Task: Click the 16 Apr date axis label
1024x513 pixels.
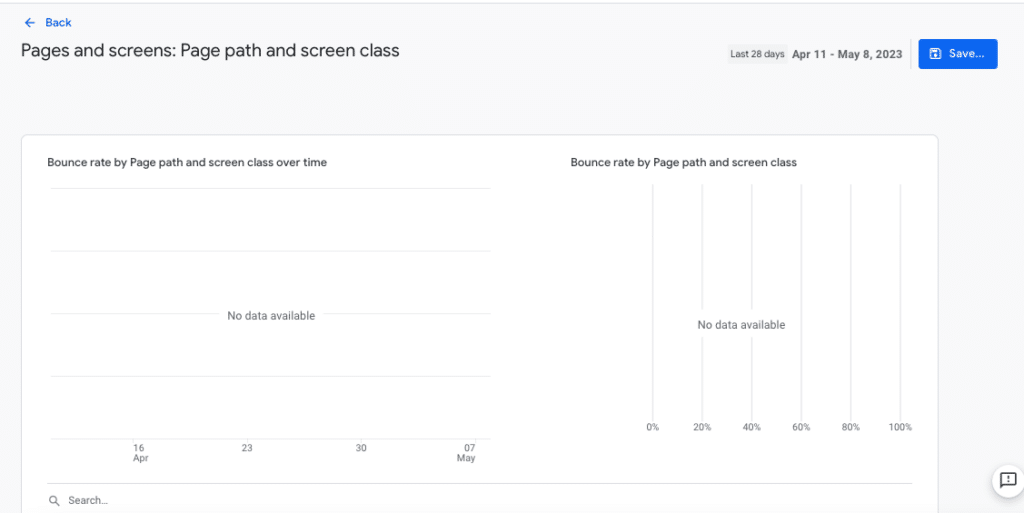Action: click(140, 452)
